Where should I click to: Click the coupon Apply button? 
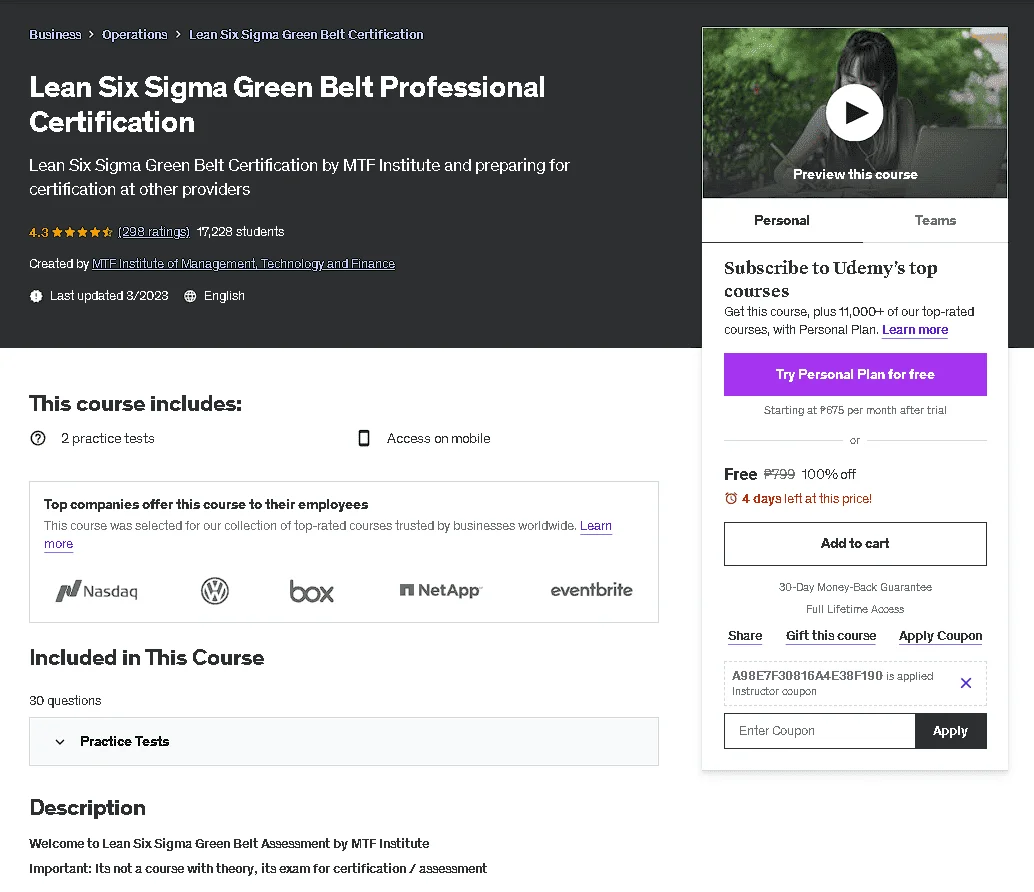click(x=950, y=730)
